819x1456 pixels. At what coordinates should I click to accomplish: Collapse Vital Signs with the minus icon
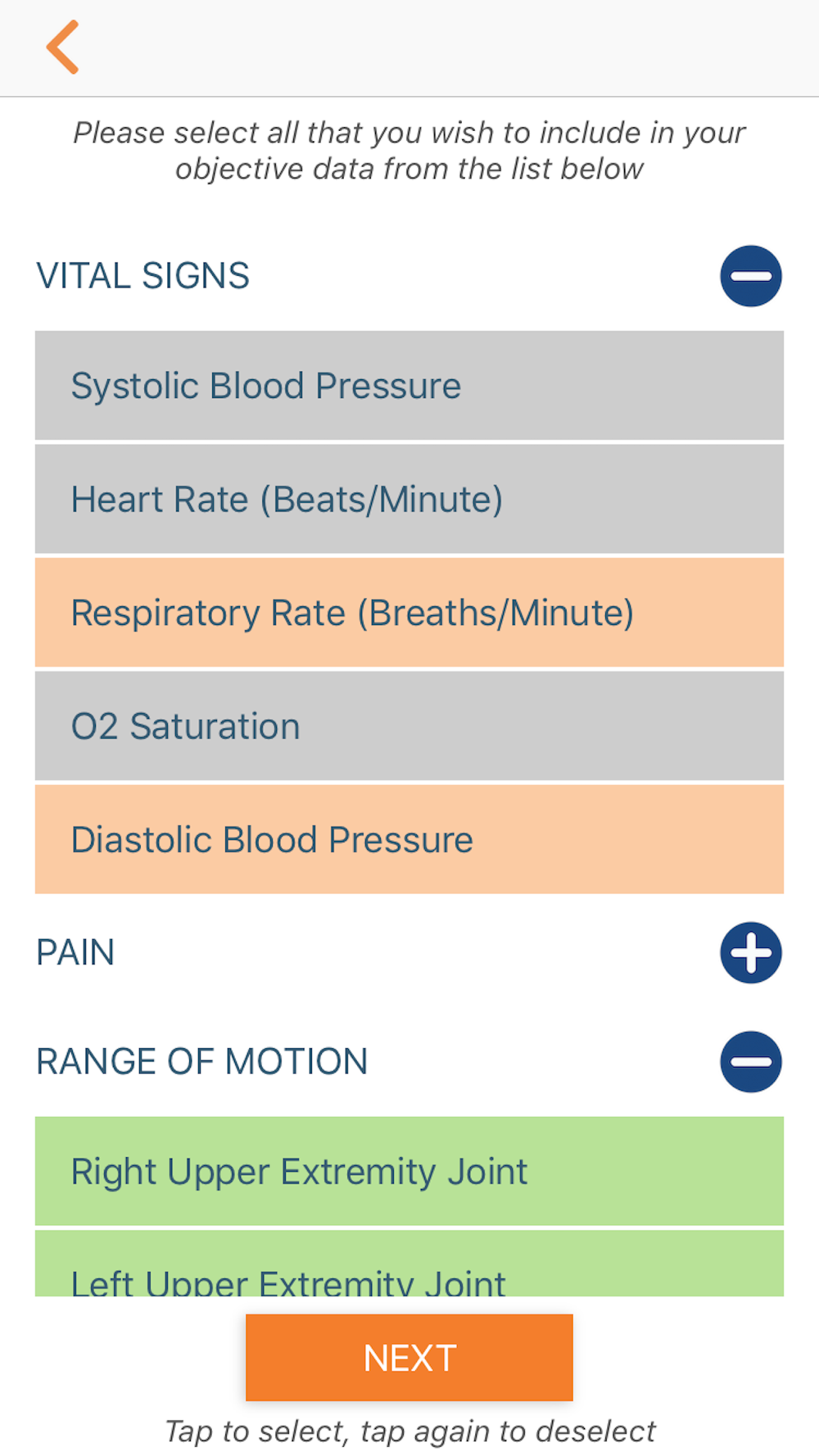(x=750, y=276)
